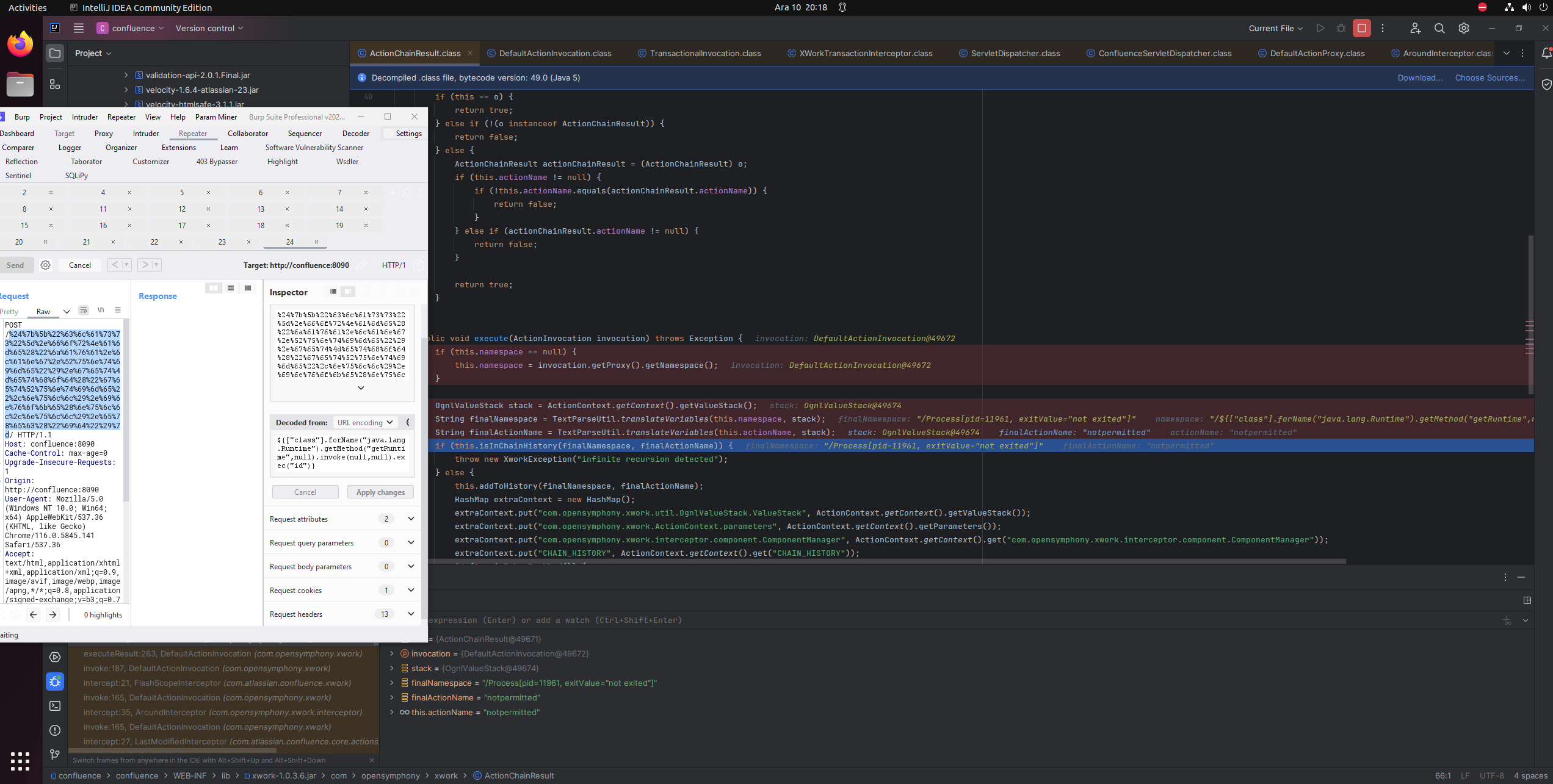Select Burp Repeater tab number 17
This screenshot has width=1553, height=784.
pyautogui.click(x=182, y=226)
